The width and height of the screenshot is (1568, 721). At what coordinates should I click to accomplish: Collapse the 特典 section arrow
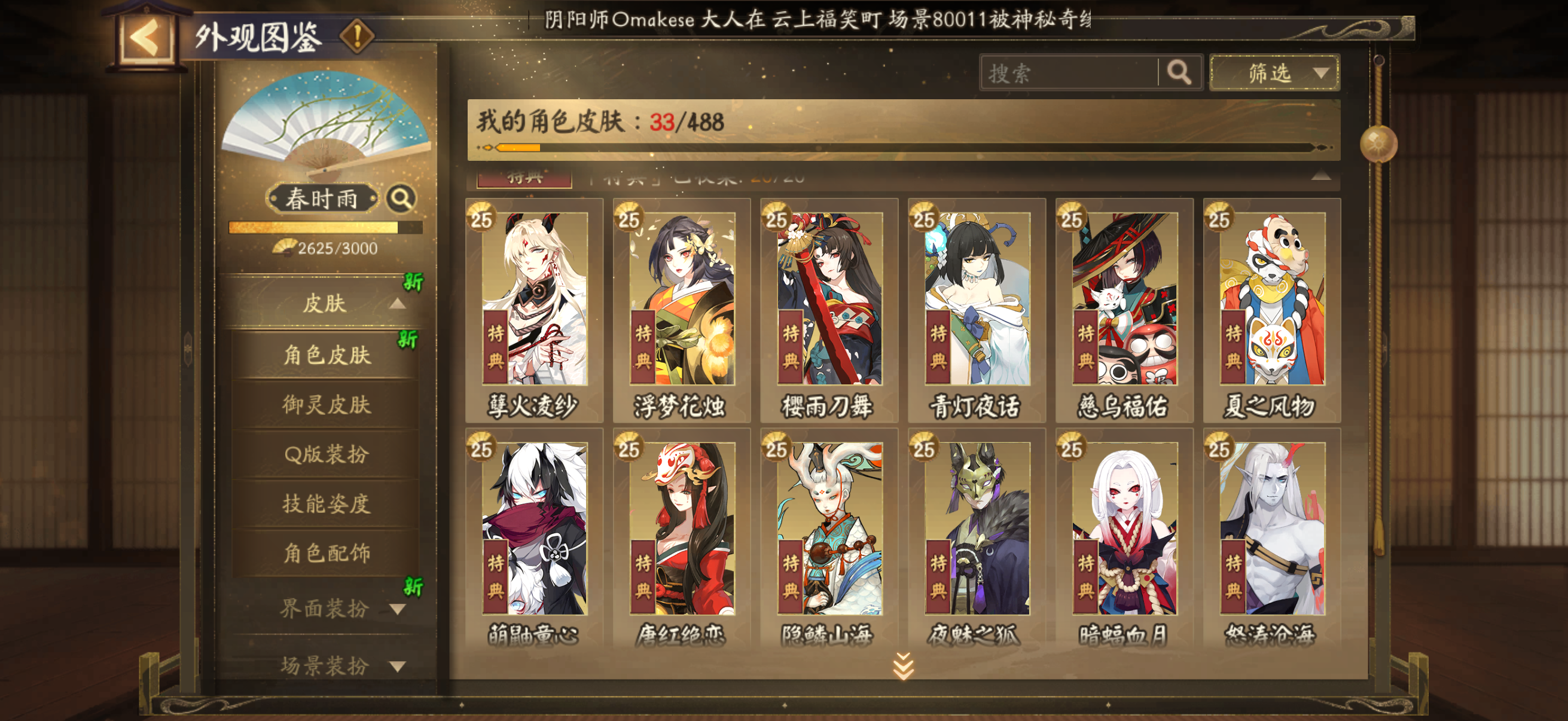1320,176
